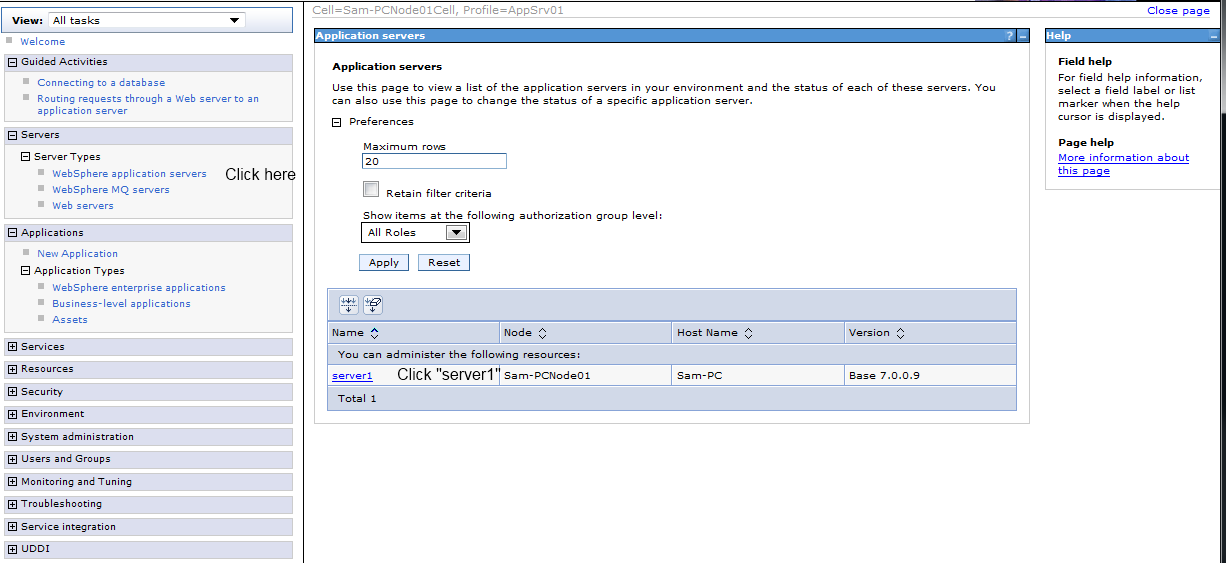Click the Maximum rows input field
The width and height of the screenshot is (1226, 563).
pyautogui.click(x=435, y=161)
